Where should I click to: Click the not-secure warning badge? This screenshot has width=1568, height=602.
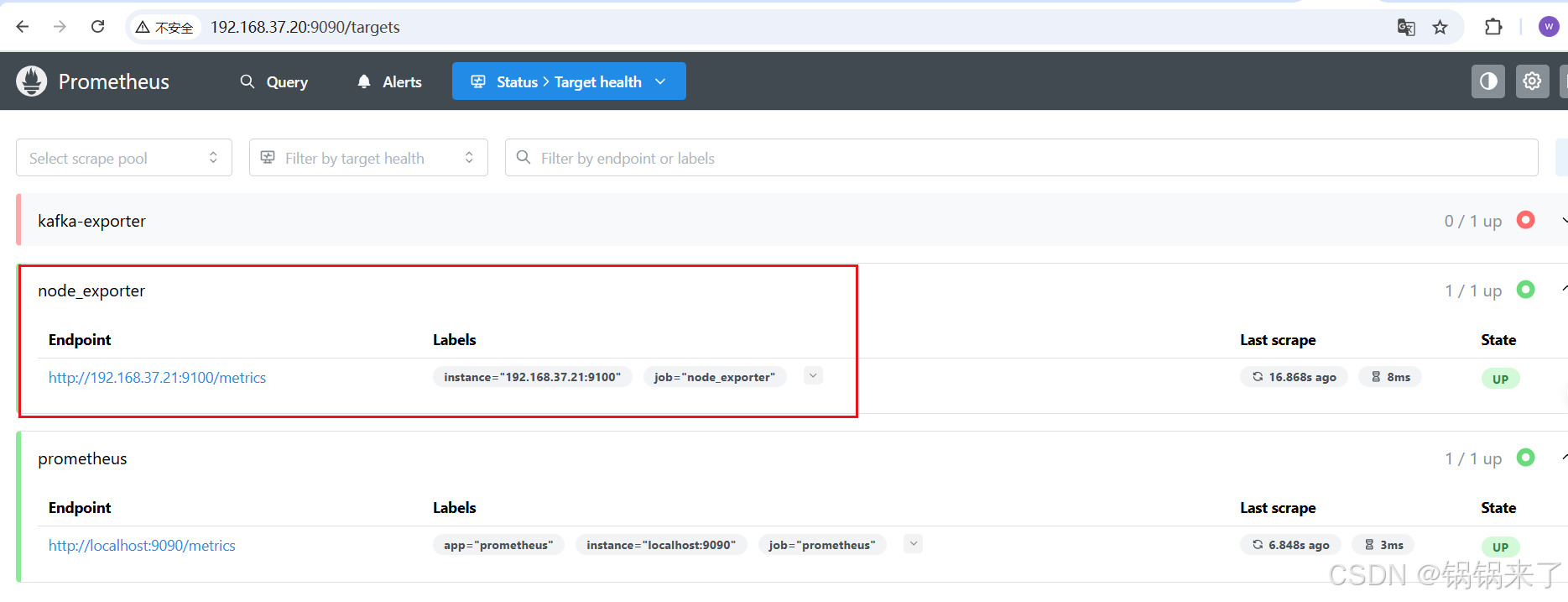point(165,28)
